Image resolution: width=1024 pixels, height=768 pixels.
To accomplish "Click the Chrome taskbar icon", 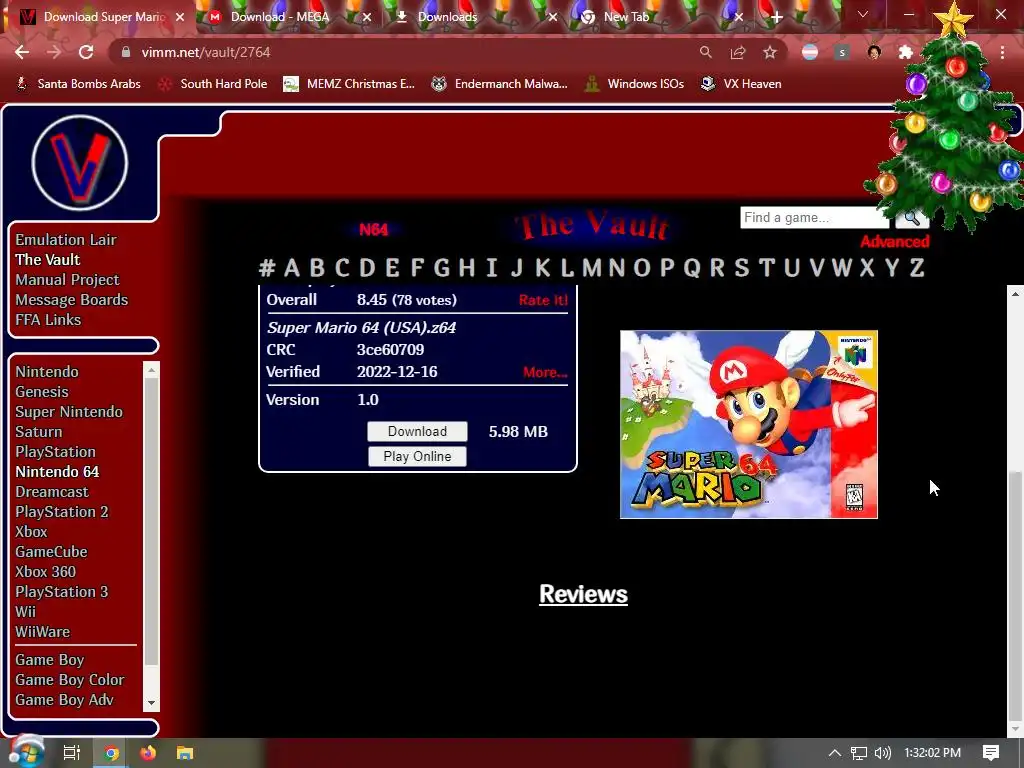I will 112,753.
